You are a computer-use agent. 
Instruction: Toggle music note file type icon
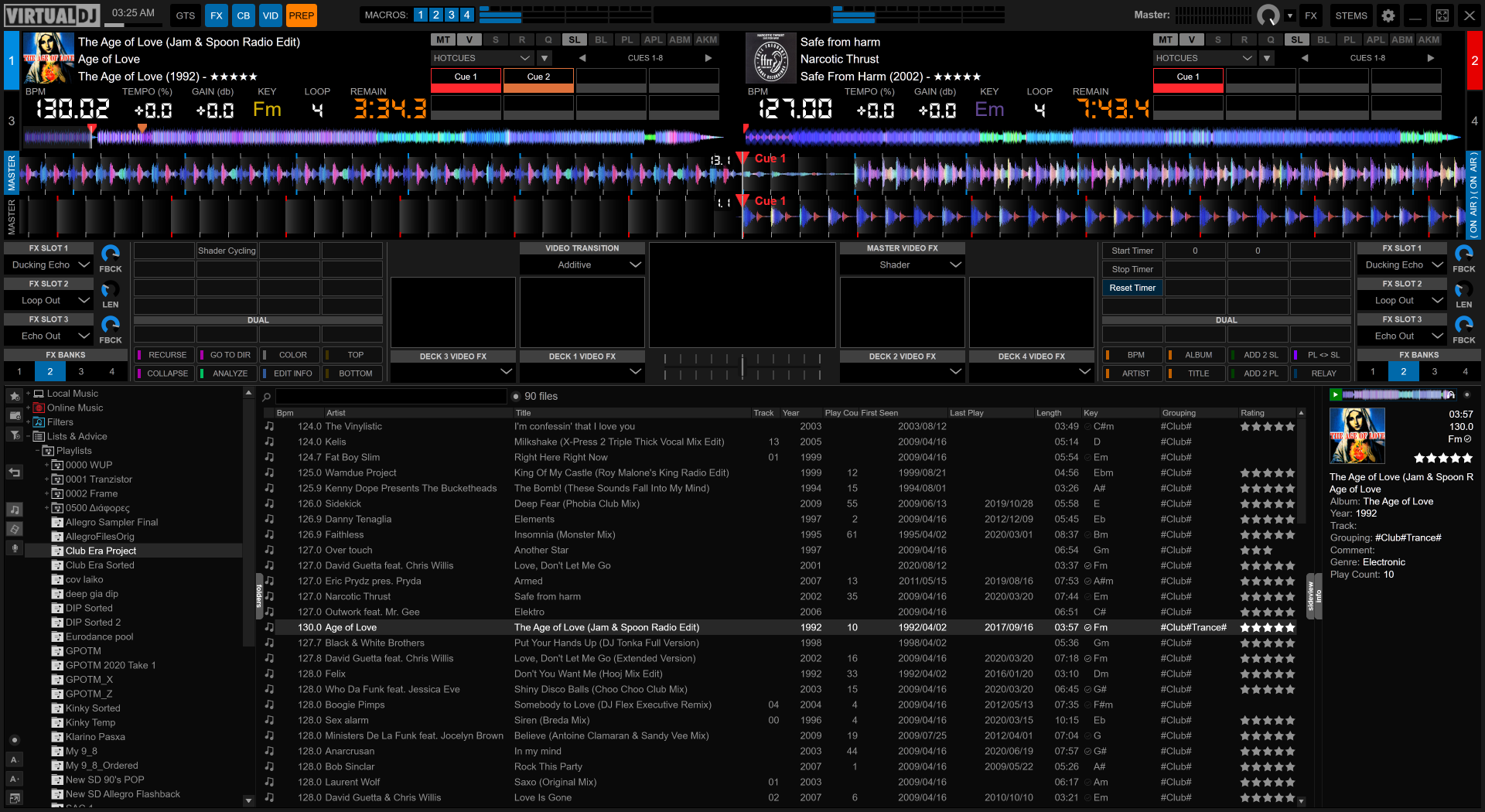(15, 510)
